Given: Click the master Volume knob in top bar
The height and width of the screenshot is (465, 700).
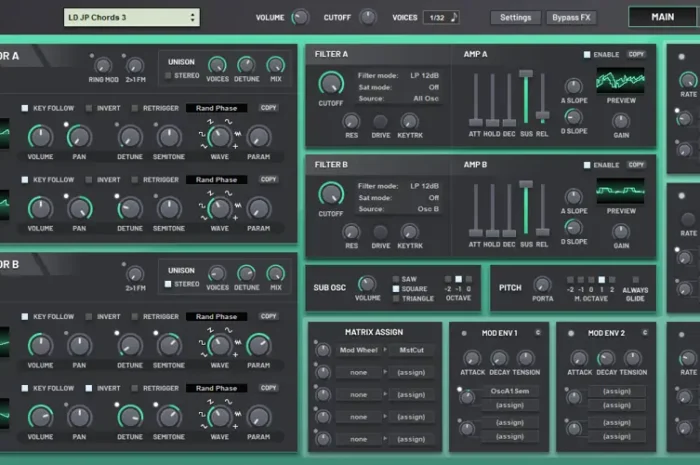Looking at the screenshot, I should click(299, 17).
